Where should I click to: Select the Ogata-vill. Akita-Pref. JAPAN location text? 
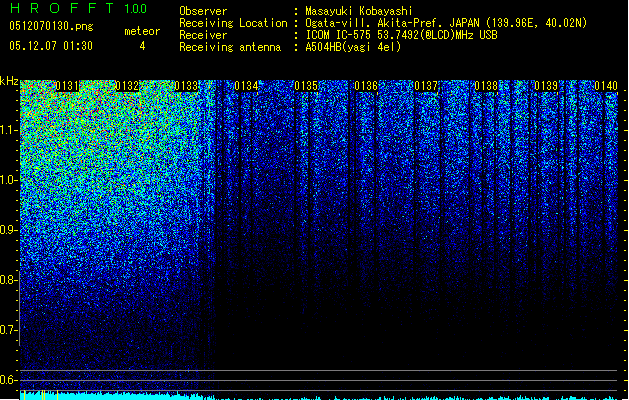coord(446,23)
